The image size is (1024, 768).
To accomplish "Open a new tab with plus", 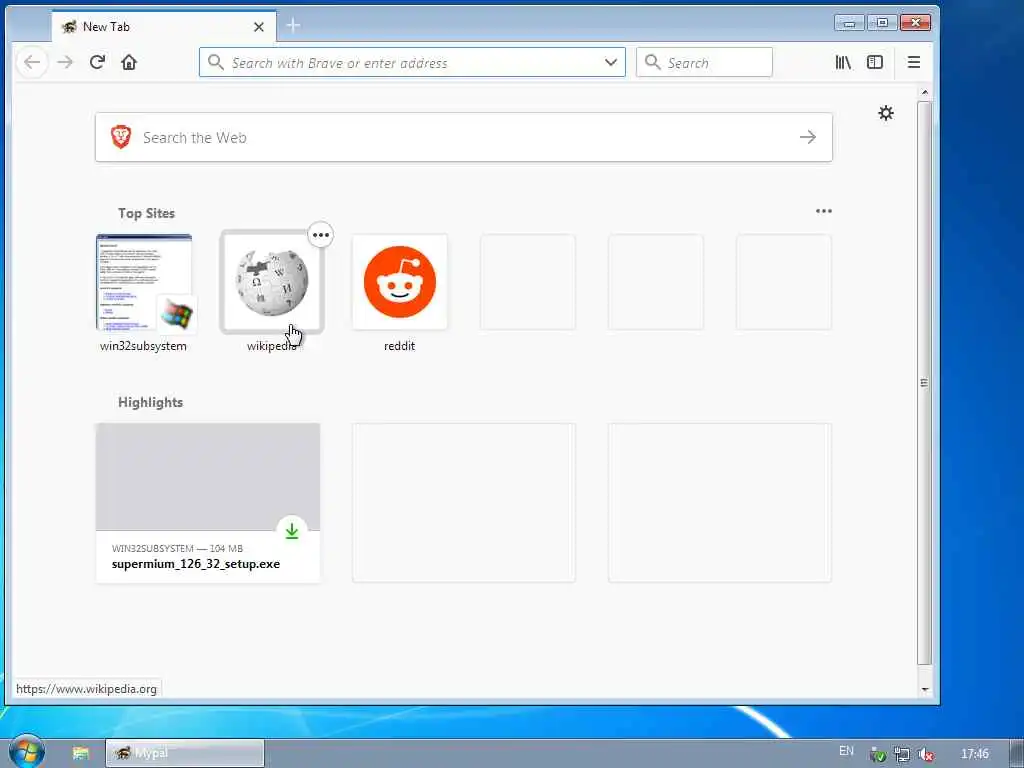I will [293, 26].
